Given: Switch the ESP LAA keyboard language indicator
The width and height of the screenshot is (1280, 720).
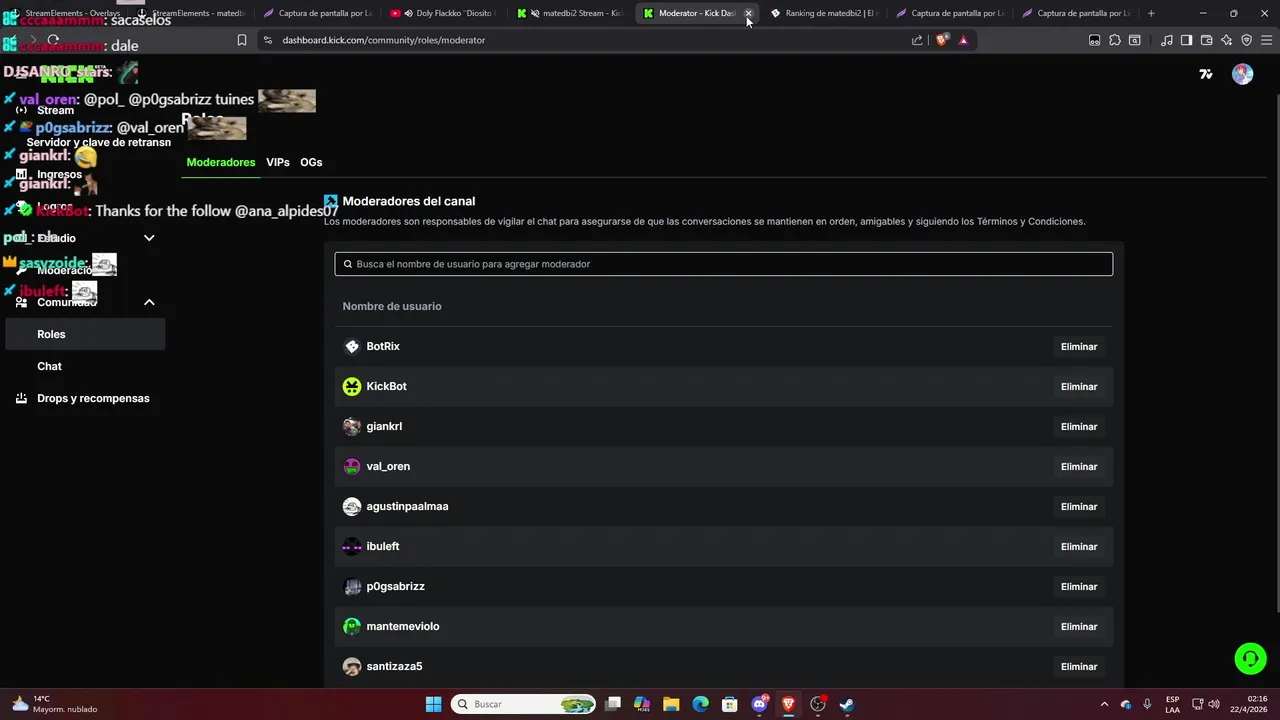Looking at the screenshot, I should (x=1172, y=704).
